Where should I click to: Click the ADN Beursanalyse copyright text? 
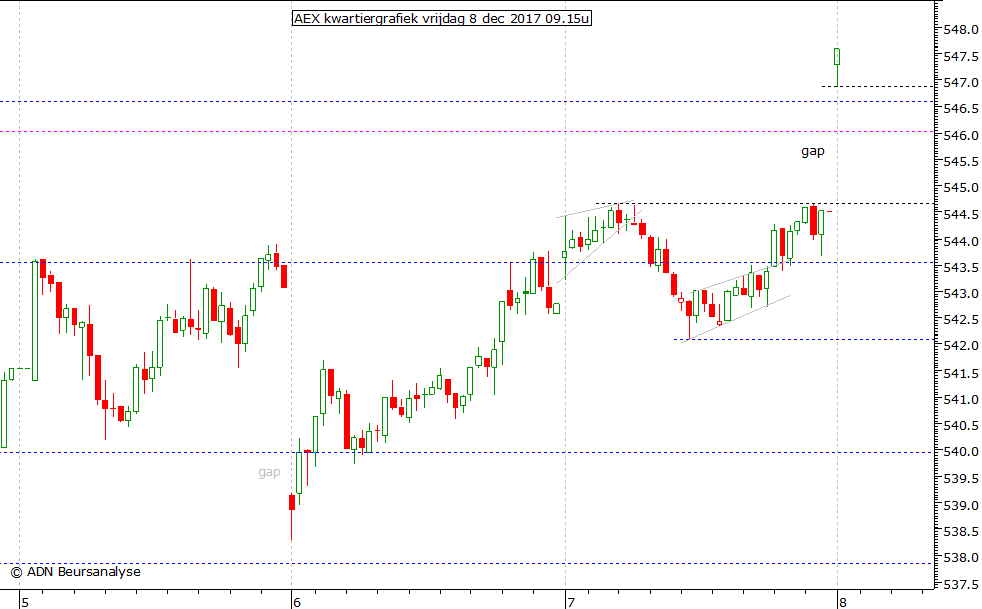click(x=76, y=571)
